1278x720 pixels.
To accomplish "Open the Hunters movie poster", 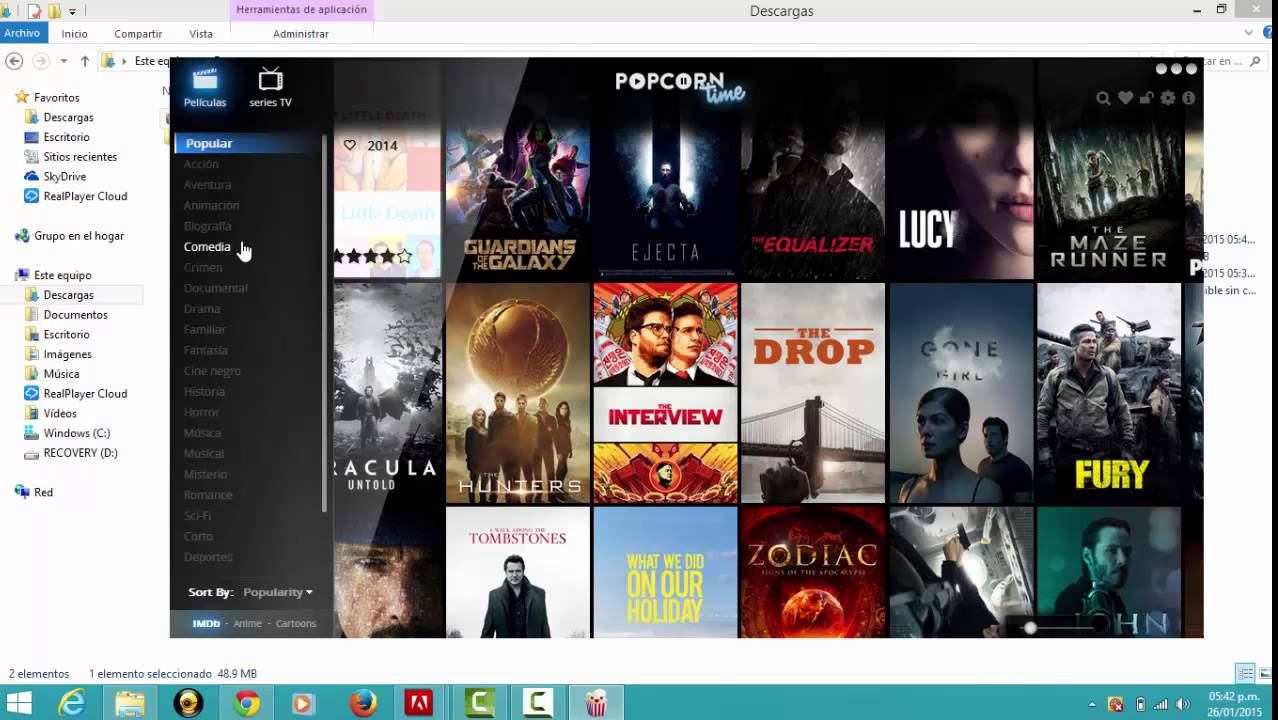I will [517, 393].
